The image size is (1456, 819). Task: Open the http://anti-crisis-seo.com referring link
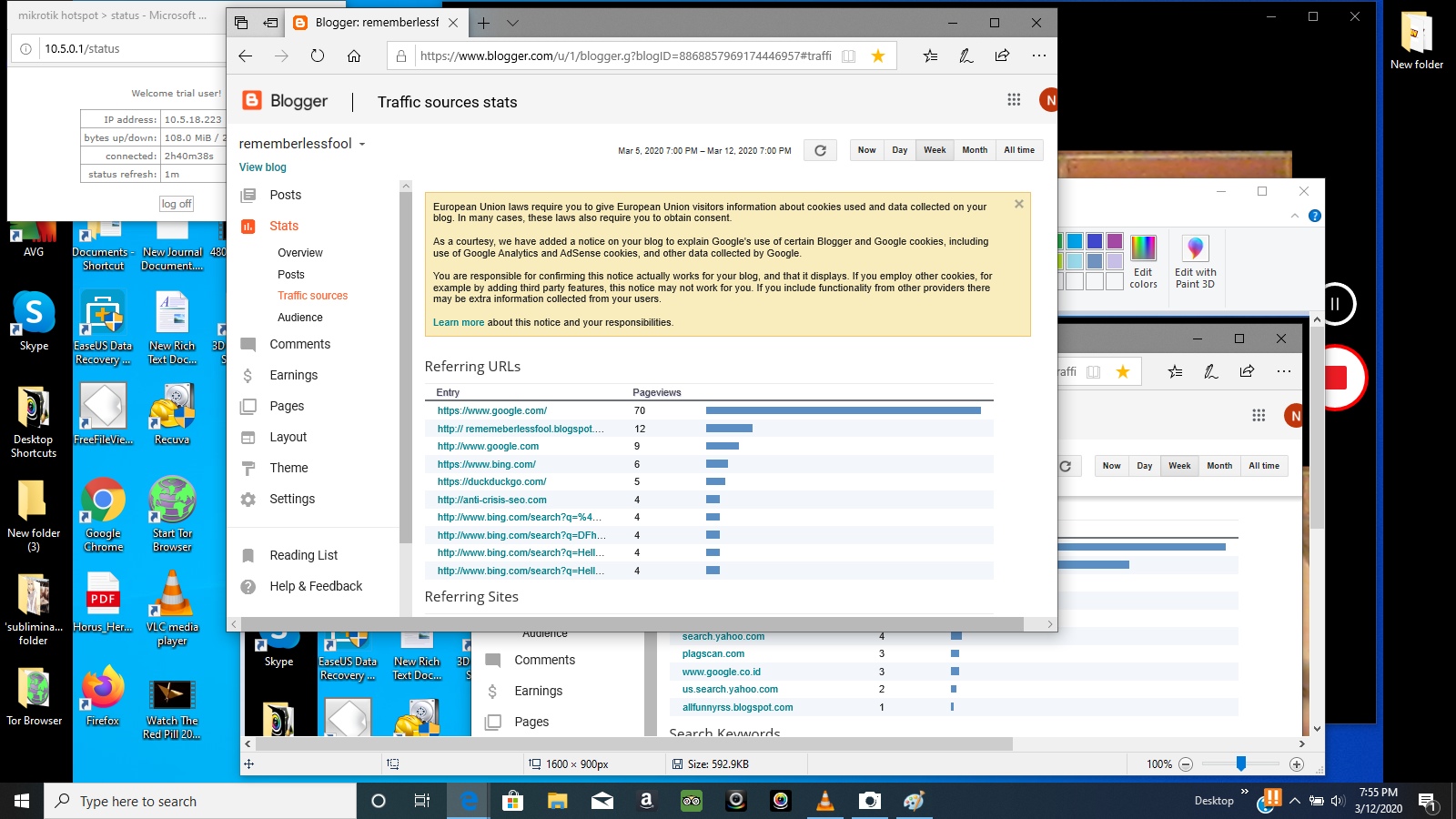[x=491, y=500]
